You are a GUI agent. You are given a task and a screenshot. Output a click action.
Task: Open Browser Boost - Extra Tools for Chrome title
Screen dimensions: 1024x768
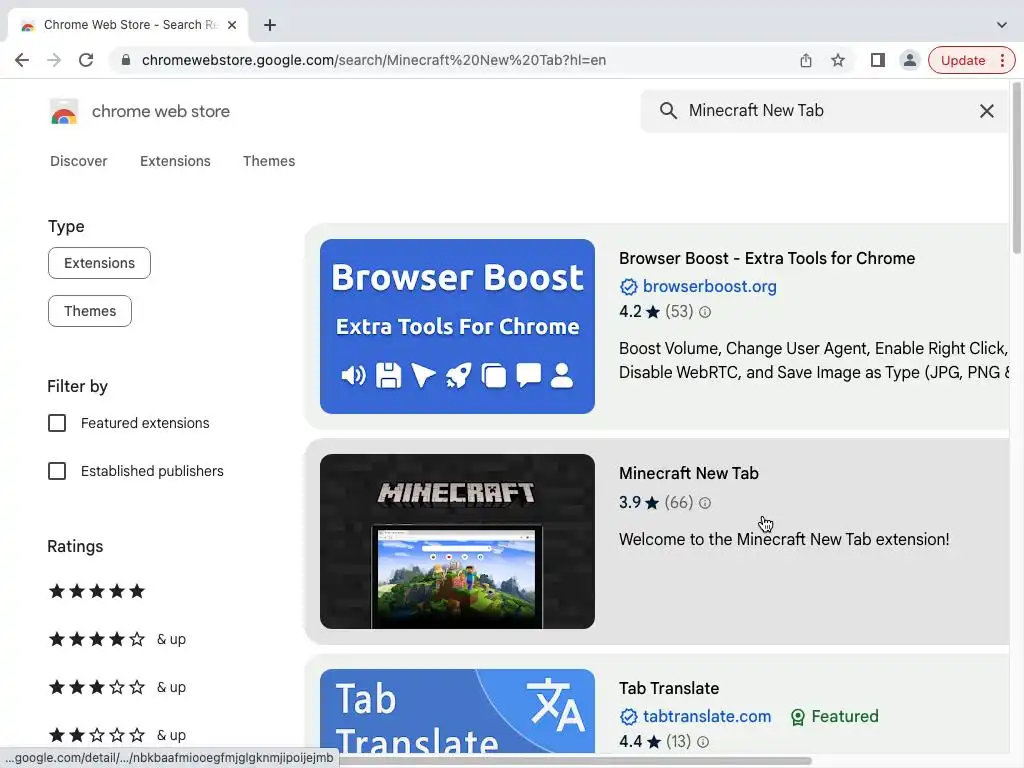[x=767, y=258]
